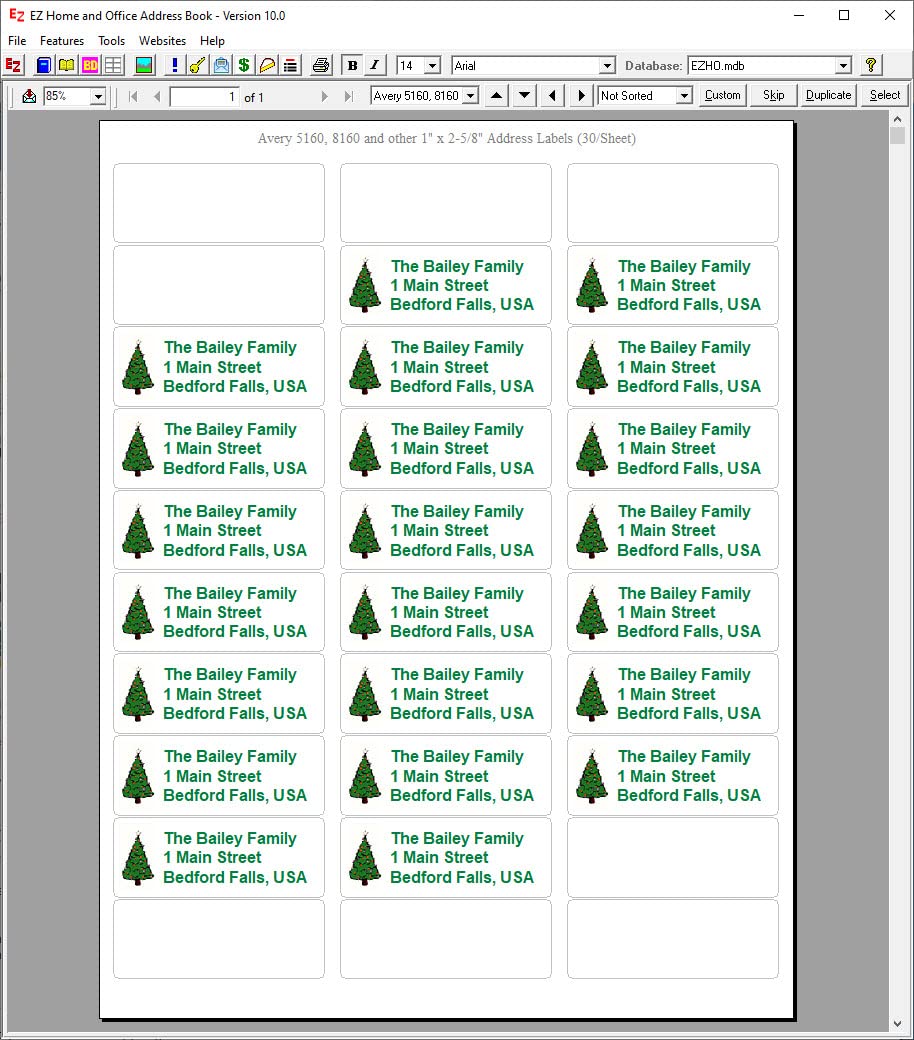Click the yellow key password icon
The width and height of the screenshot is (914, 1040).
pyautogui.click(x=198, y=65)
